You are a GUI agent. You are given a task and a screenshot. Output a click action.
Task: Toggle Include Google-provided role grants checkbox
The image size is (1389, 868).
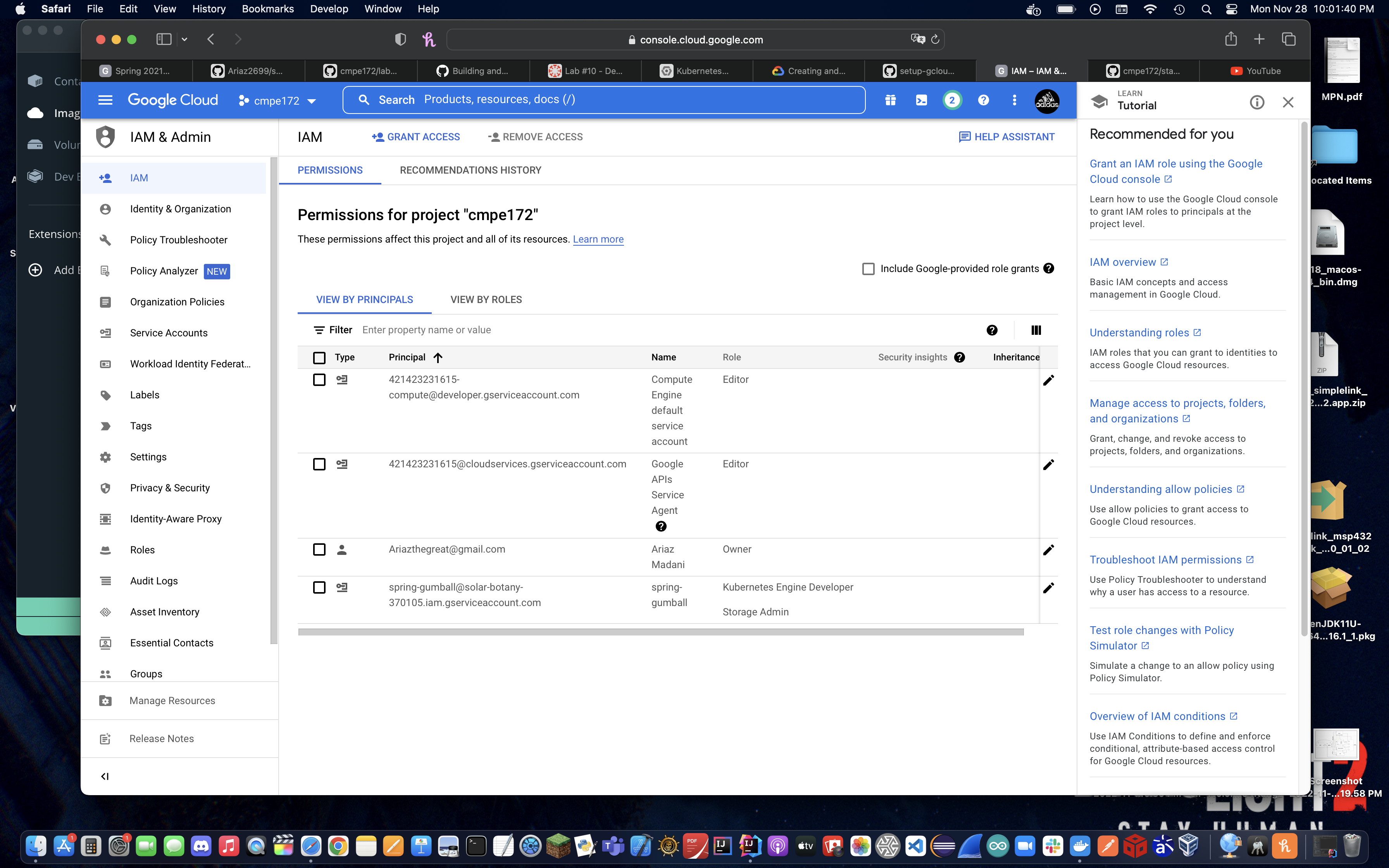pyautogui.click(x=869, y=269)
